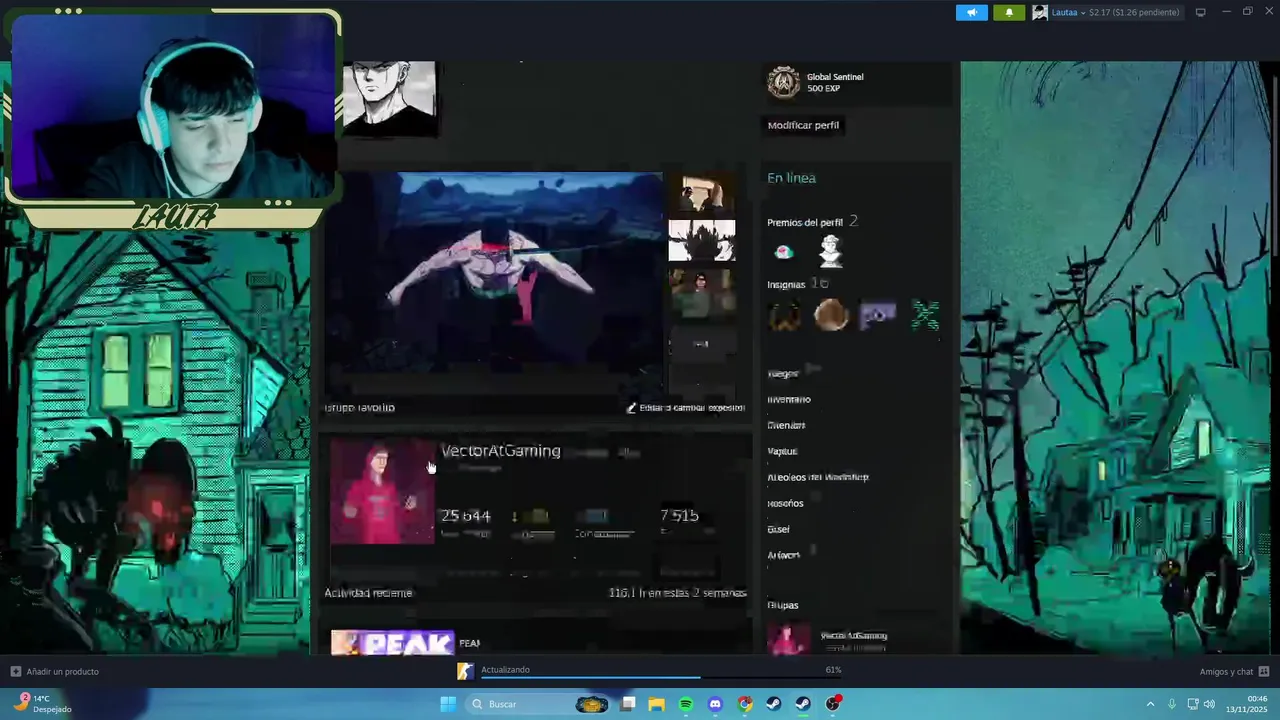The width and height of the screenshot is (1280, 720).
Task: Click the Premios del perfil link
Action: (805, 222)
